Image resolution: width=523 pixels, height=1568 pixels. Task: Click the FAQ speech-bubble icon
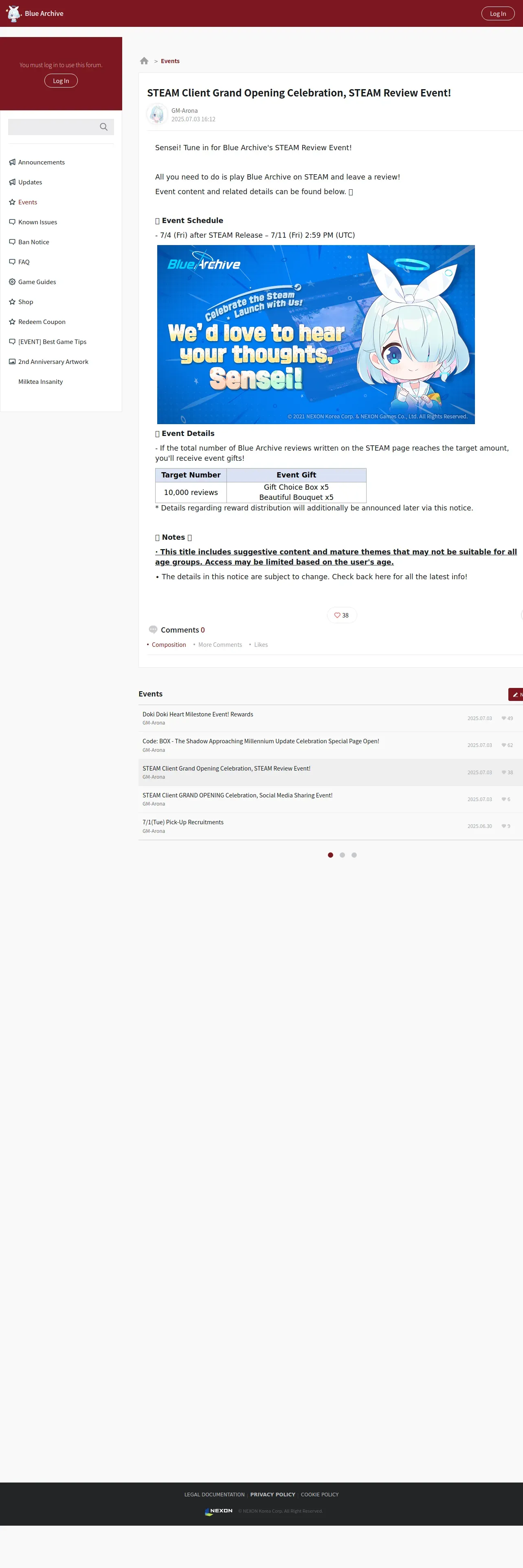pyautogui.click(x=12, y=262)
